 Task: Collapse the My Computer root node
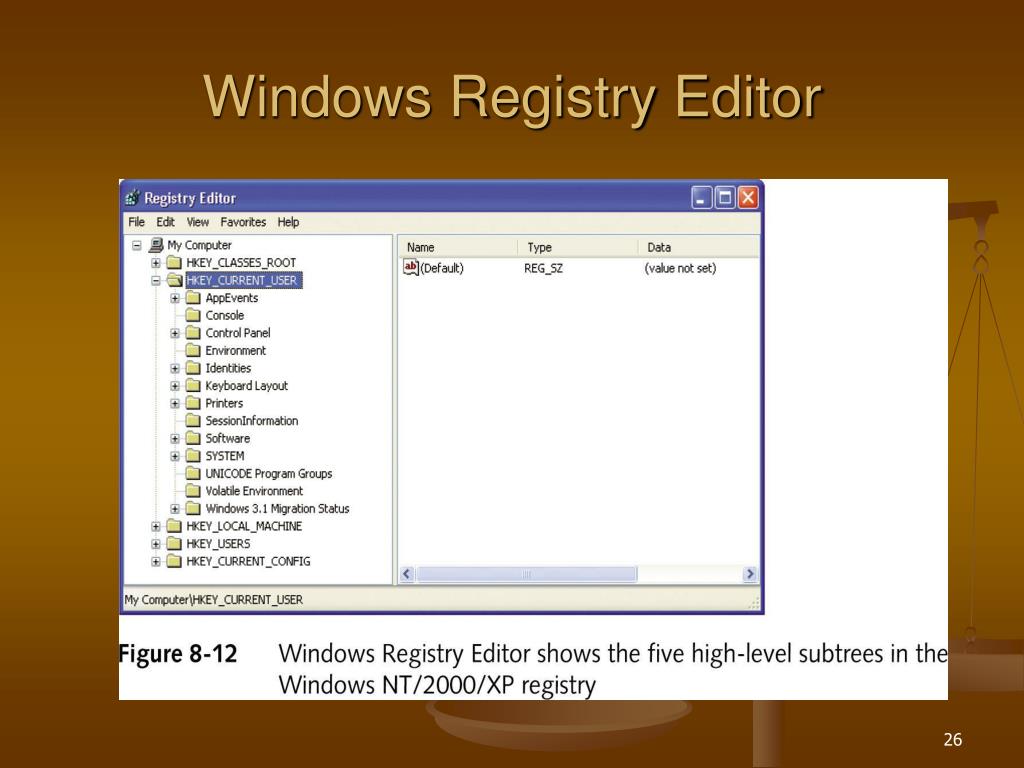[x=136, y=246]
